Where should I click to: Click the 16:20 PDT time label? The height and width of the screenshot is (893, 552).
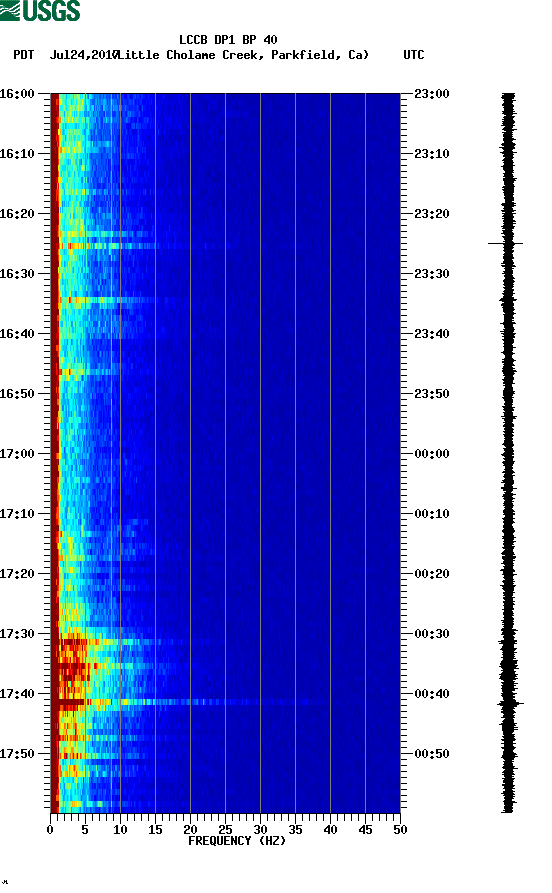point(17,214)
